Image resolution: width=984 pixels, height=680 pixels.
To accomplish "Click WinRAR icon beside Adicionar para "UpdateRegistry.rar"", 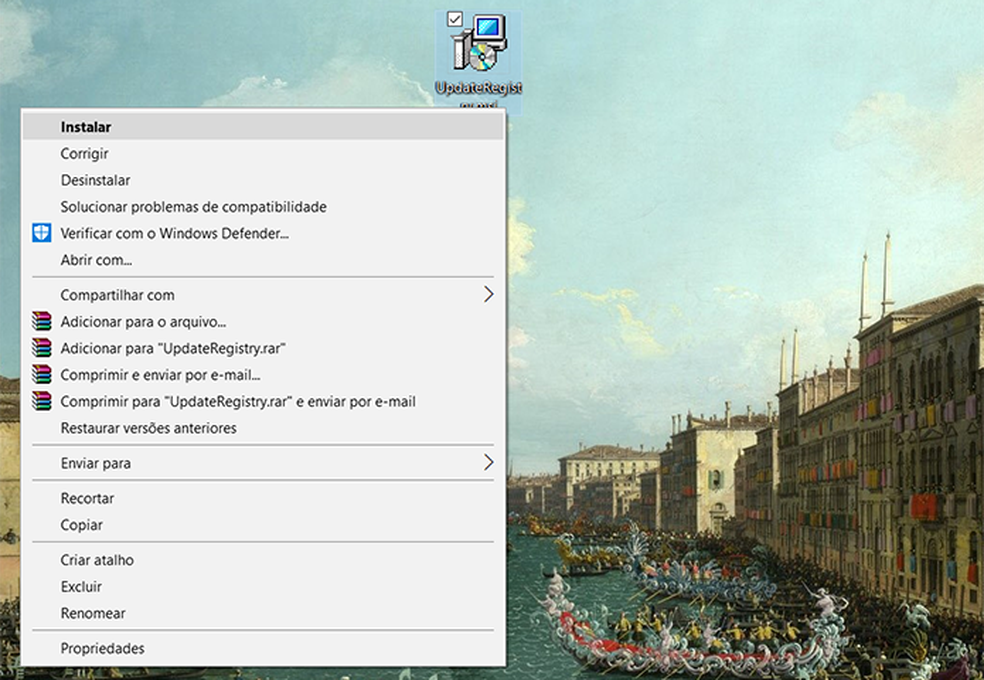I will (x=41, y=348).
